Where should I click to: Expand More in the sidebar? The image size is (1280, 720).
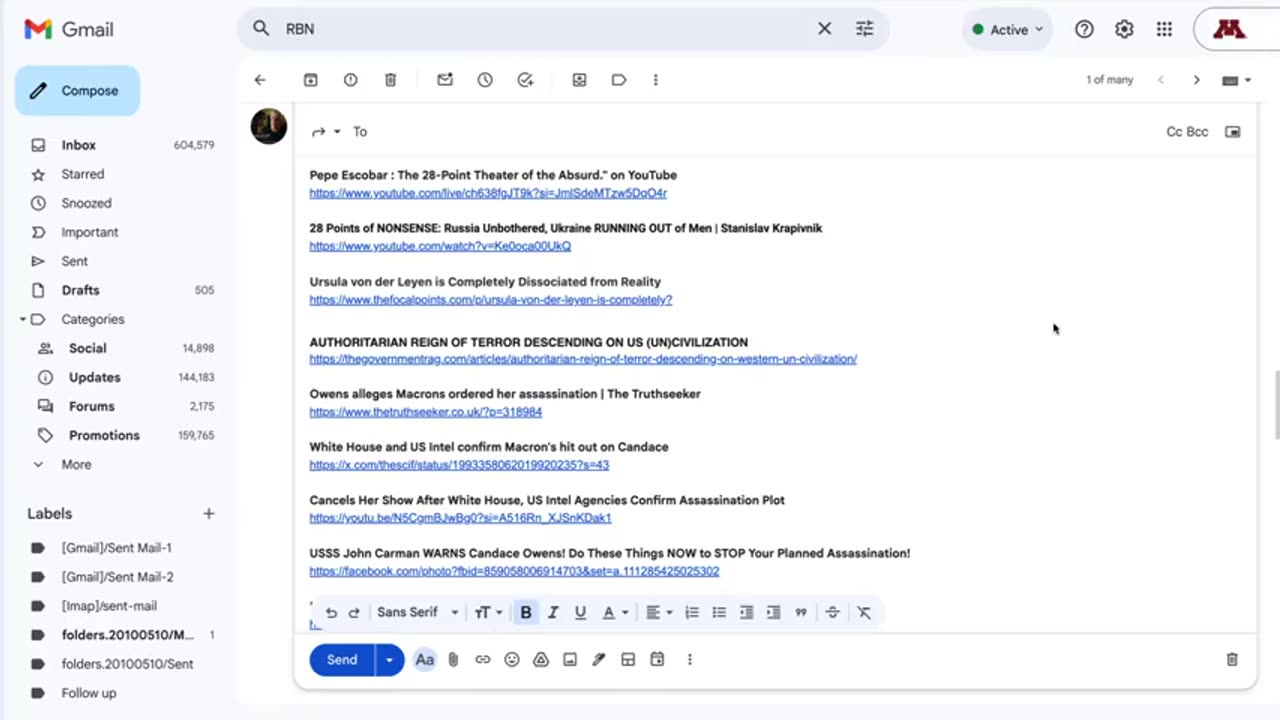tap(76, 465)
